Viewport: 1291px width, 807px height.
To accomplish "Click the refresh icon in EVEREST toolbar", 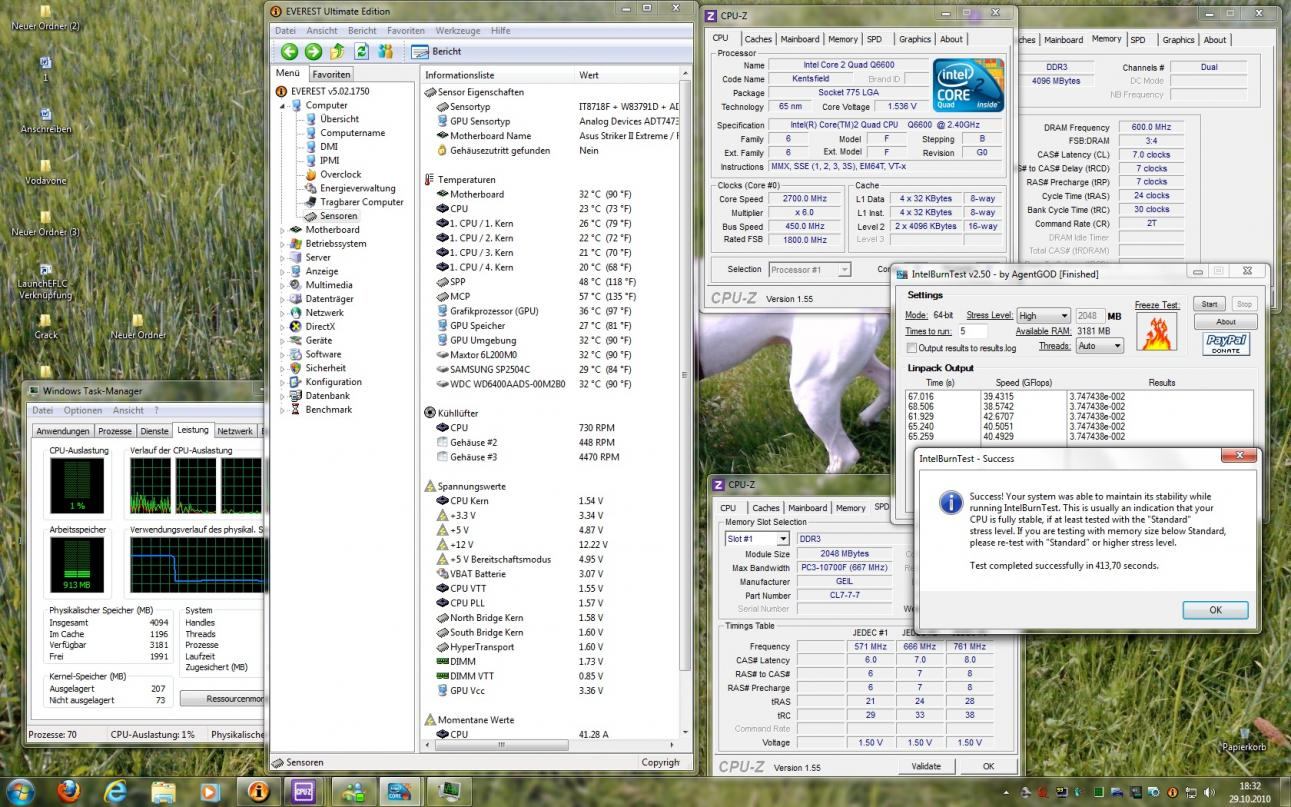I will pos(361,52).
